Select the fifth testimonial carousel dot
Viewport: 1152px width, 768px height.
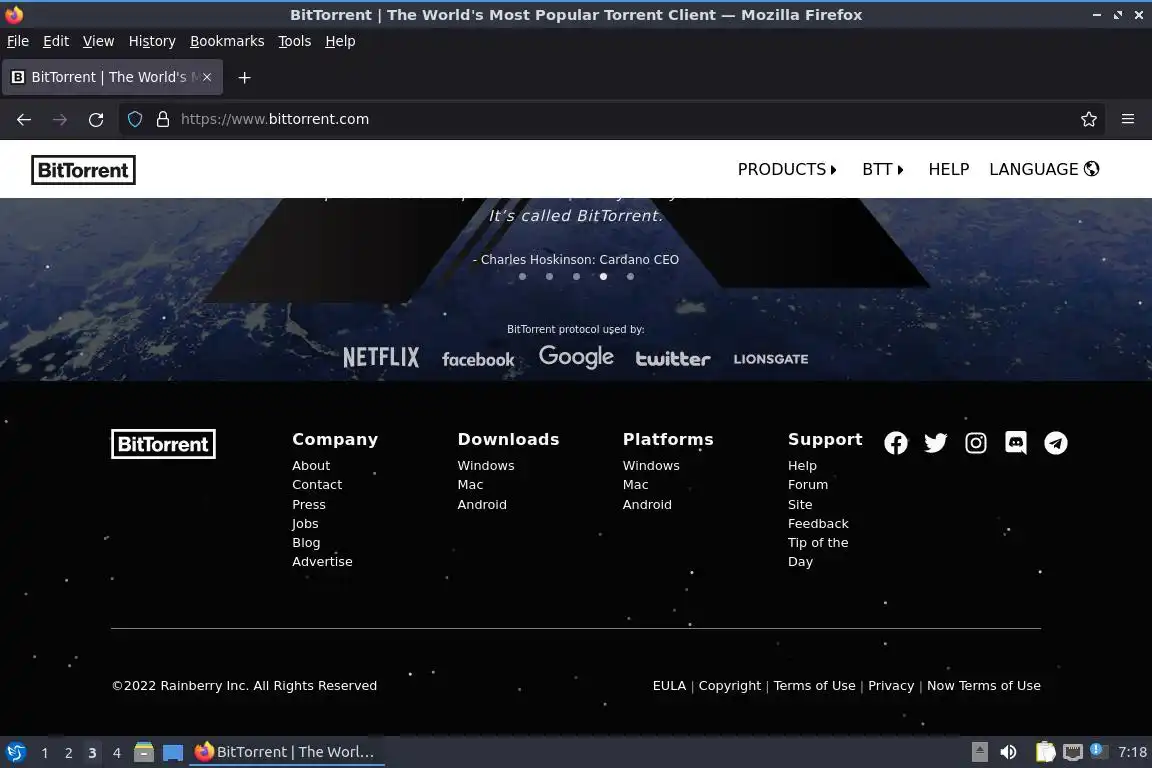(630, 277)
